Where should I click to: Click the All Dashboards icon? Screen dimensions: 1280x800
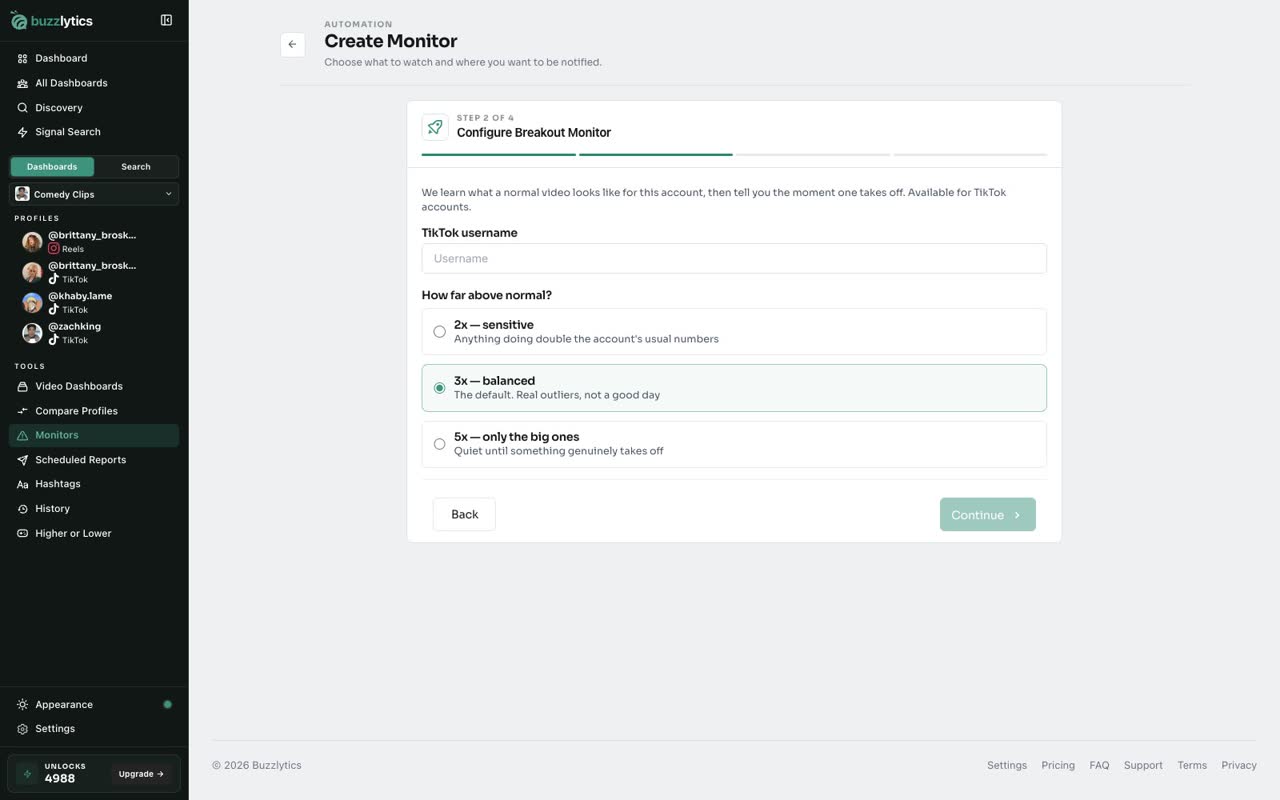[22, 83]
